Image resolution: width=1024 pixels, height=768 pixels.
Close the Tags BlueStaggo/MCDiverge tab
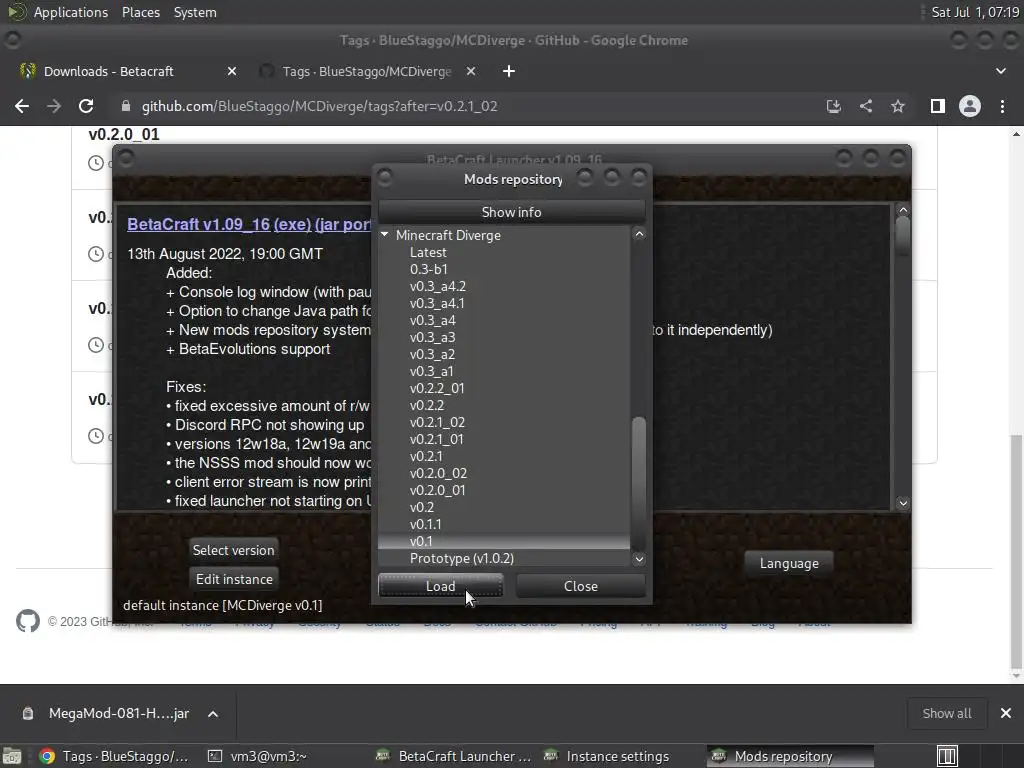(x=471, y=71)
